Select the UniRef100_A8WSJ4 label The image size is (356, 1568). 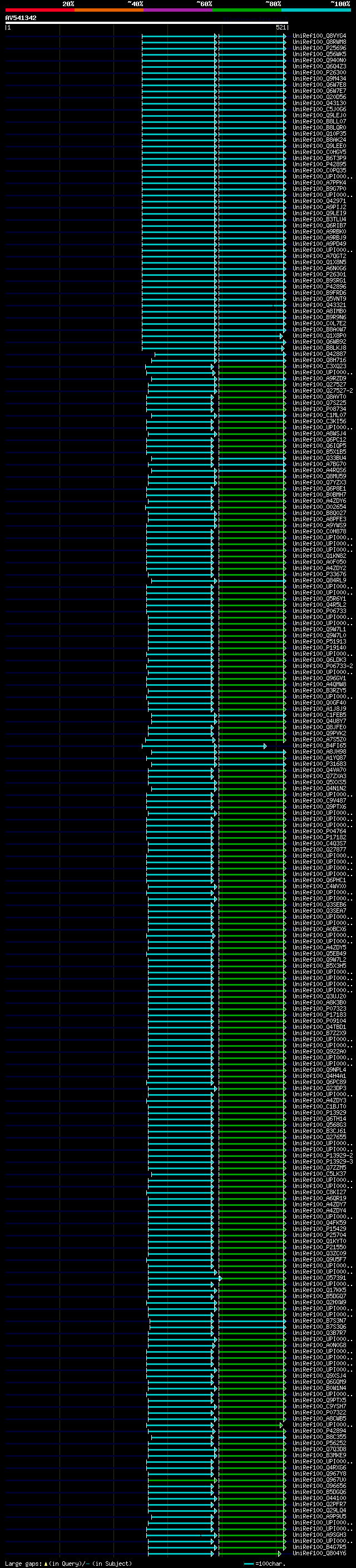[x=319, y=434]
